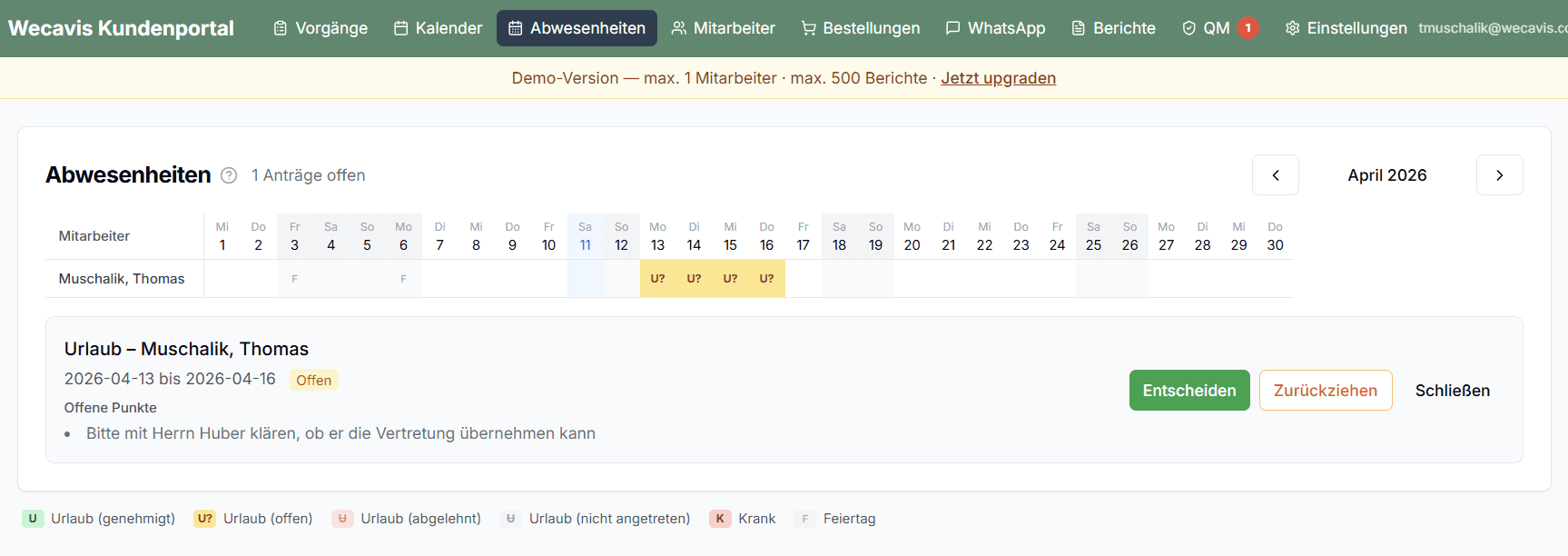Click the Do 30 day header
The height and width of the screenshot is (556, 1568).
click(x=1275, y=236)
